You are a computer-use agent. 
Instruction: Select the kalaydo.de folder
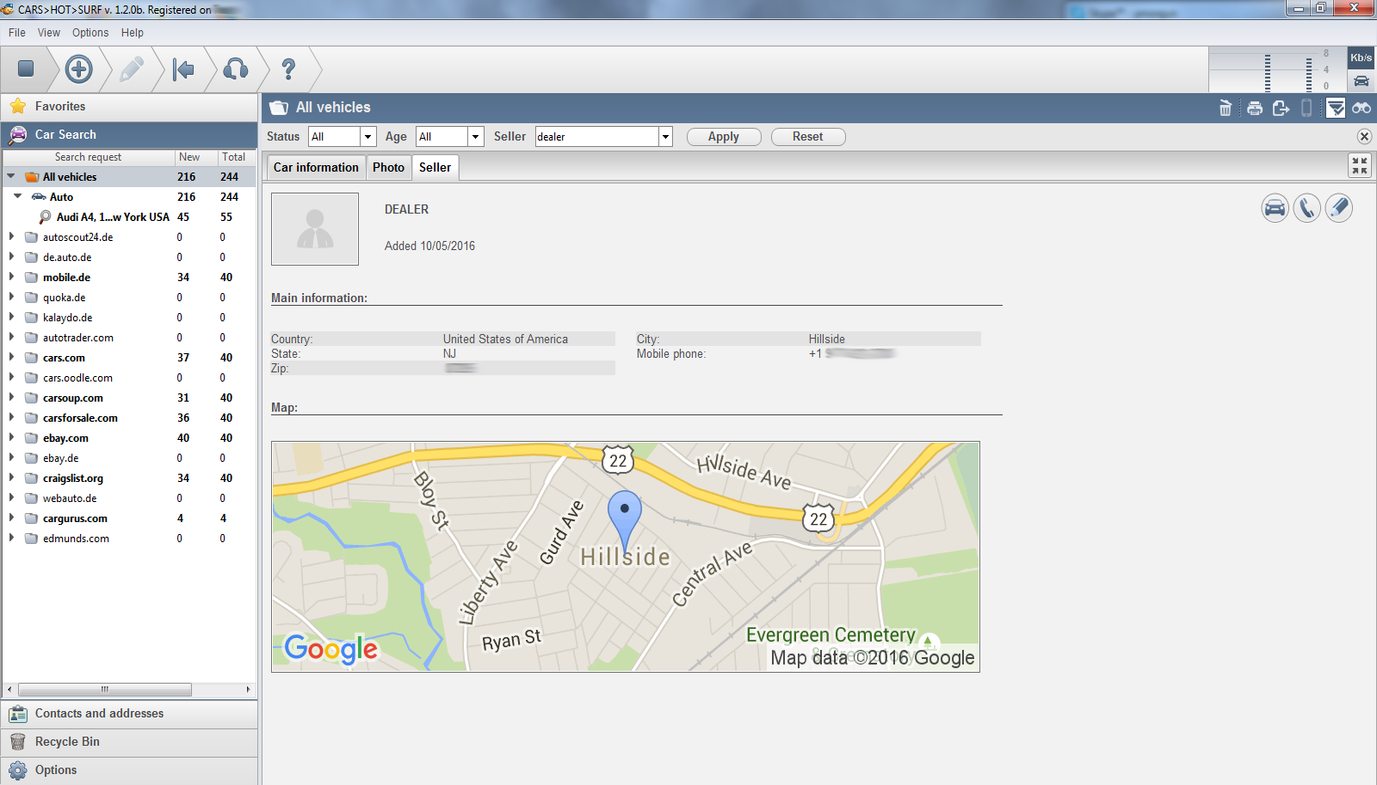[x=68, y=317]
